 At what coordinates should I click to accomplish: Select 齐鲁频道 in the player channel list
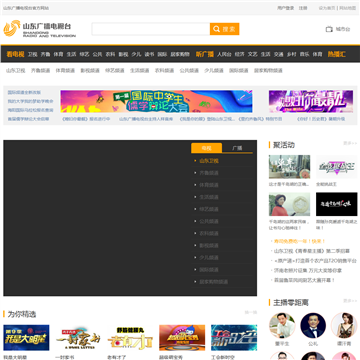coord(209,173)
